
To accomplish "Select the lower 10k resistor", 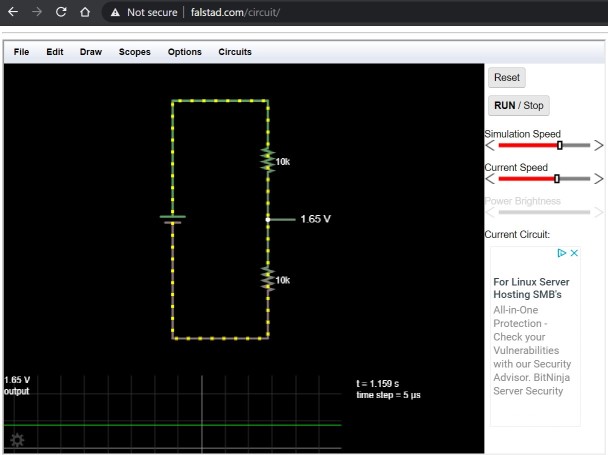I will 268,278.
